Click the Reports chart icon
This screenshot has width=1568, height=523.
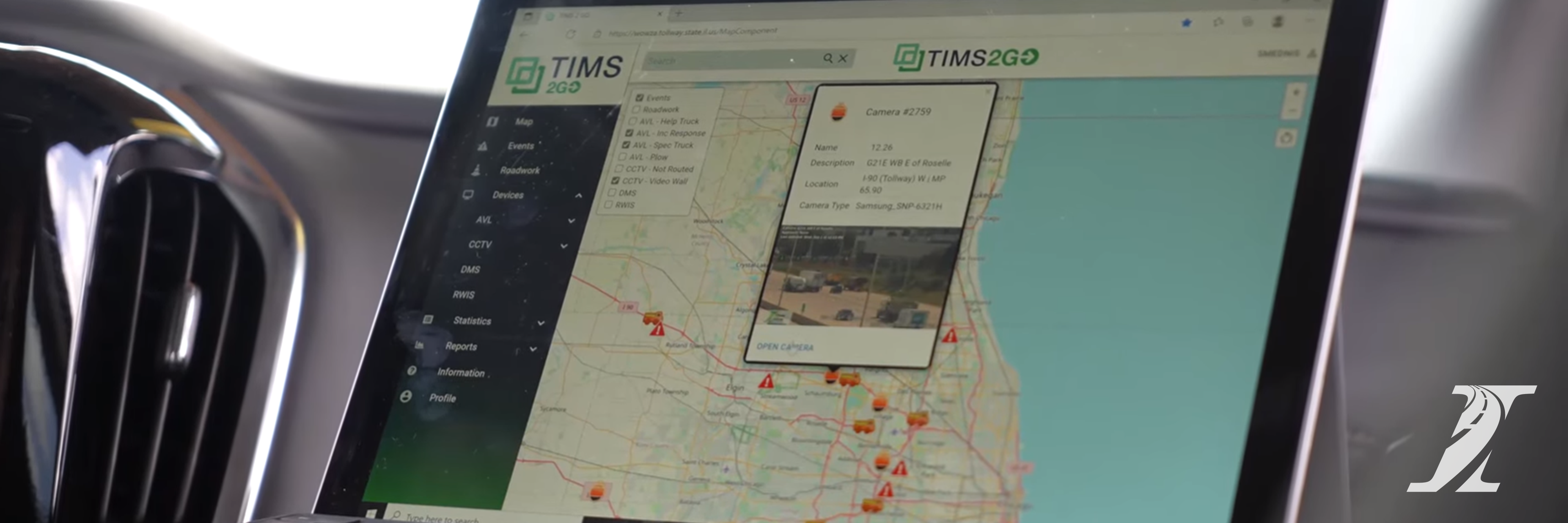tap(420, 346)
